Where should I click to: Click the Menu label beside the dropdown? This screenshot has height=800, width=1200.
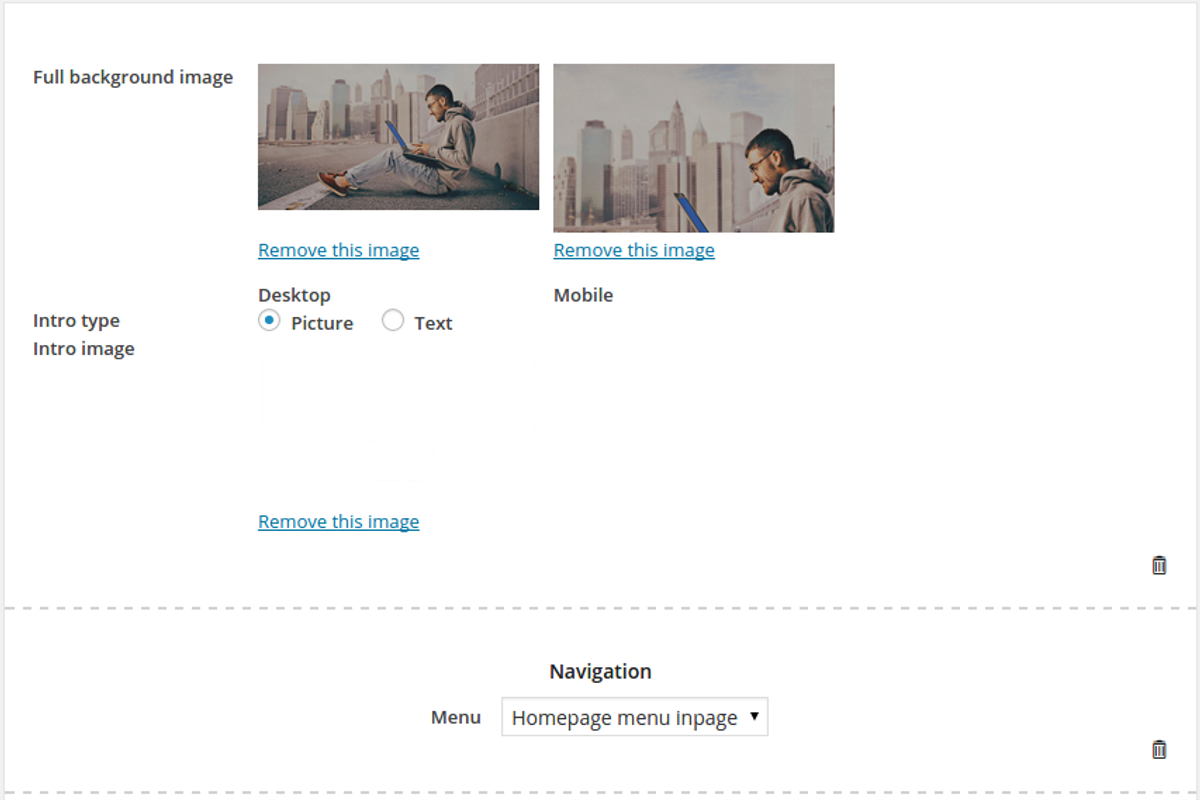click(456, 717)
